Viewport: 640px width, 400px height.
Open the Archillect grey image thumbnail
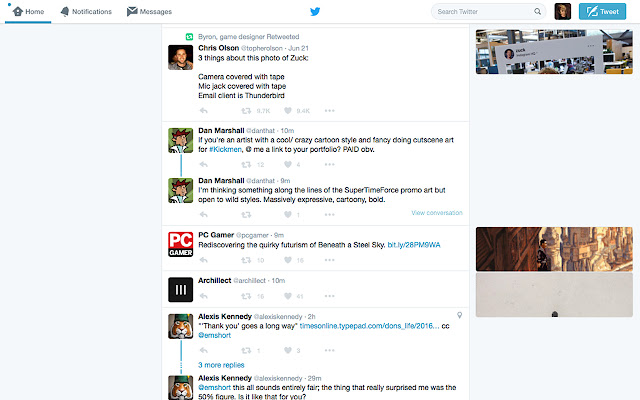554,295
